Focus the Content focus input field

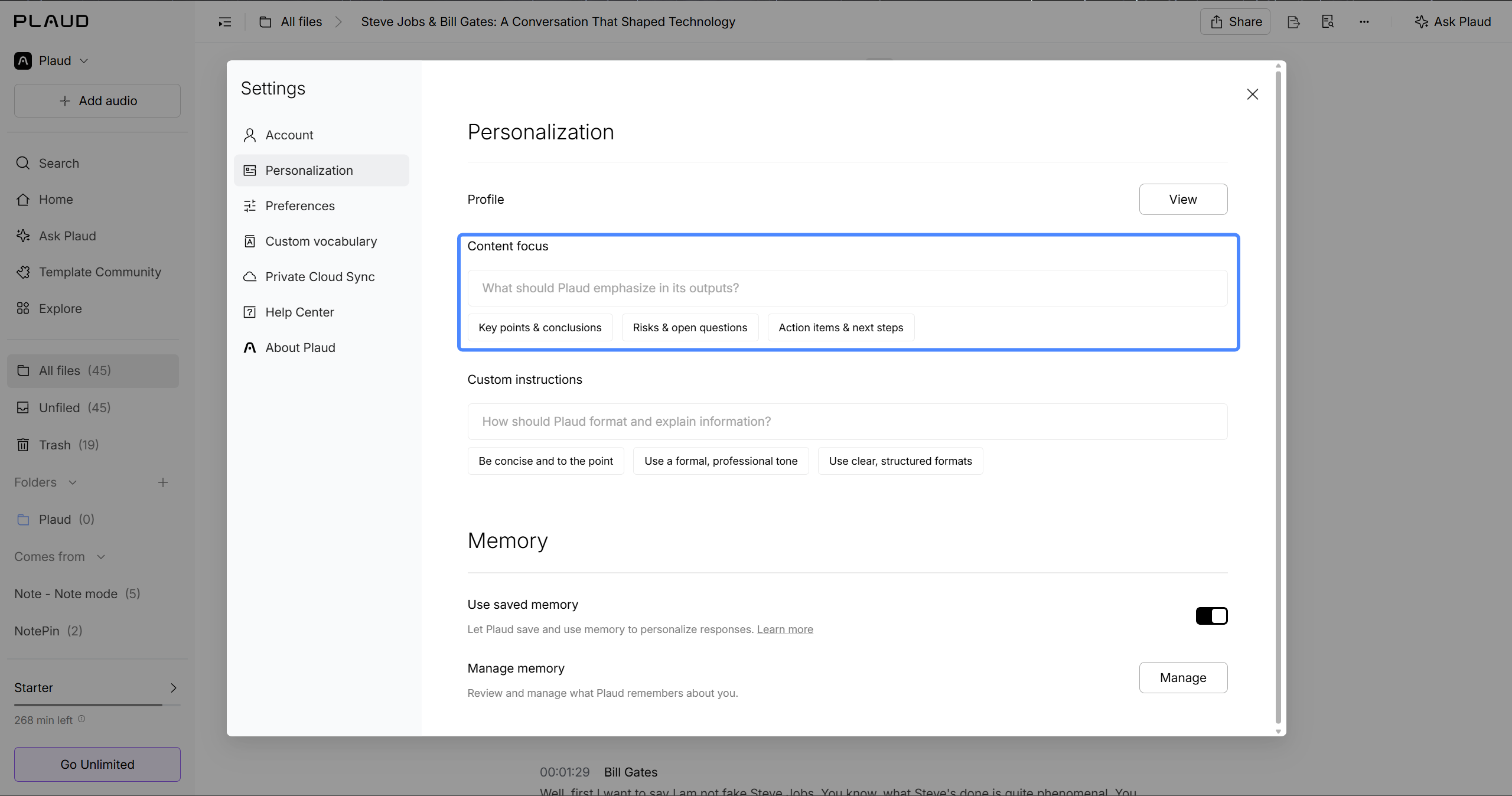[848, 288]
